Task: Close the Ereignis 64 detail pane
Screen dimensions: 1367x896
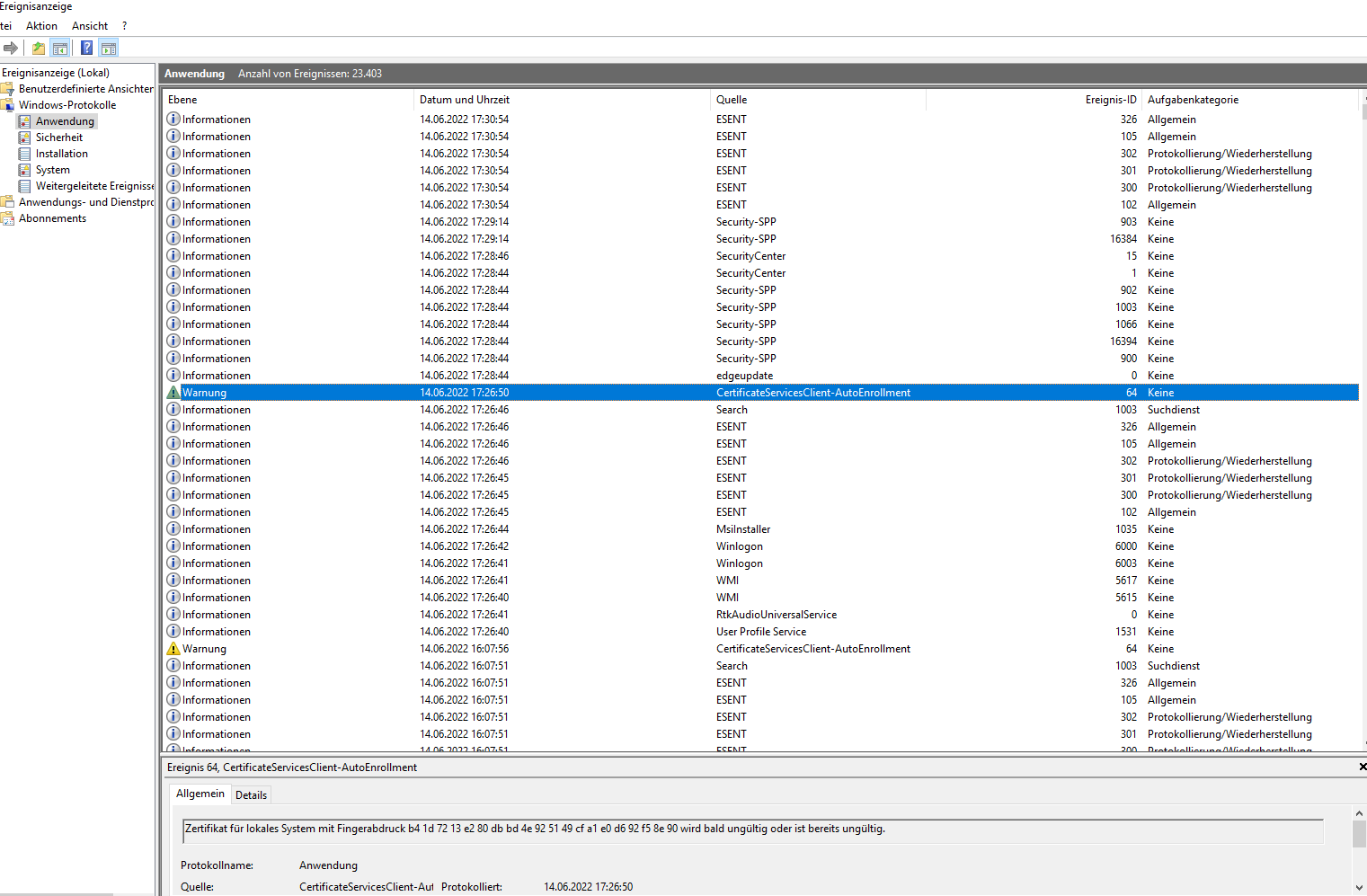Action: tap(1363, 767)
